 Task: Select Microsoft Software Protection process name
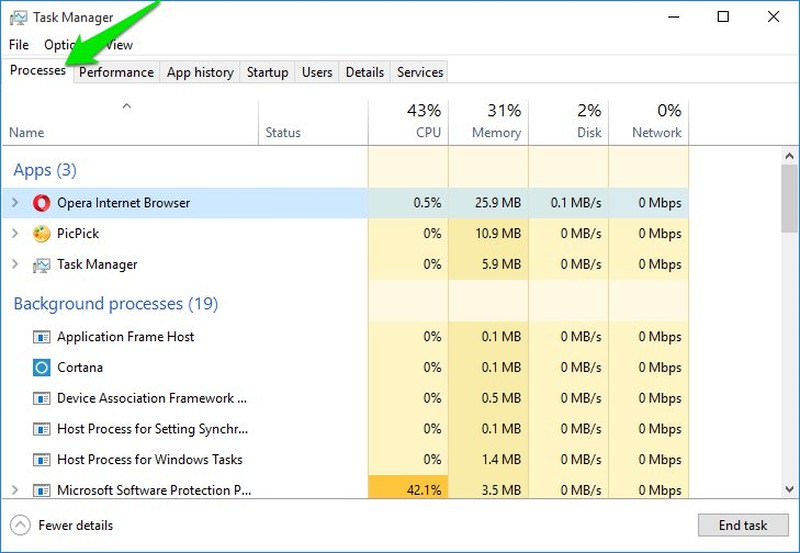tap(154, 490)
